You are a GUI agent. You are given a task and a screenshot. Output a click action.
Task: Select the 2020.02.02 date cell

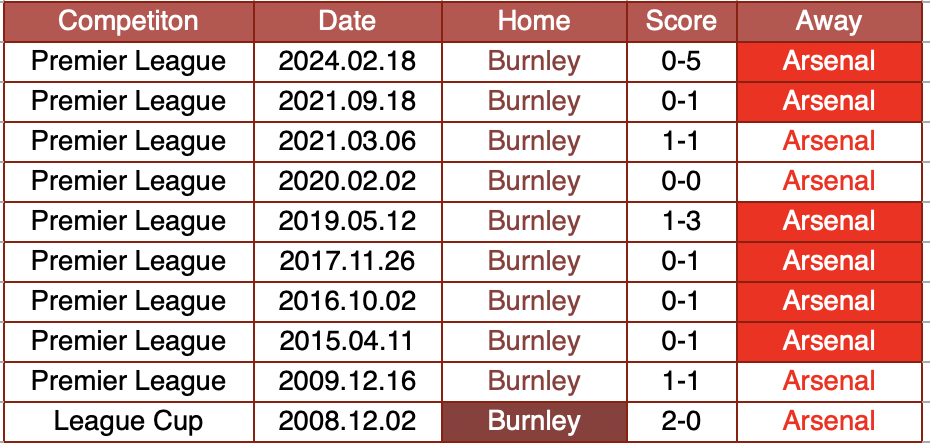tap(347, 181)
